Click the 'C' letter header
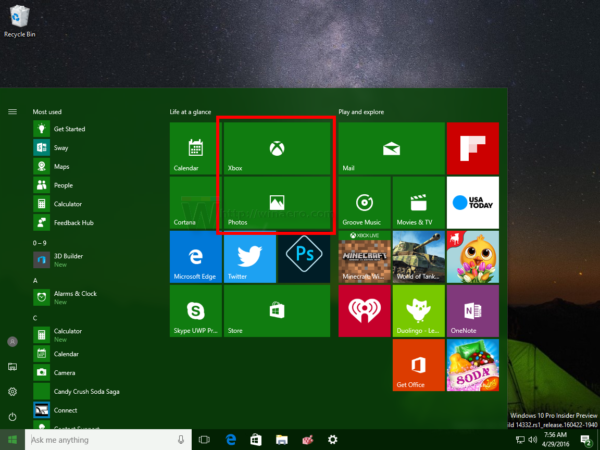The width and height of the screenshot is (600, 450). pos(35,318)
